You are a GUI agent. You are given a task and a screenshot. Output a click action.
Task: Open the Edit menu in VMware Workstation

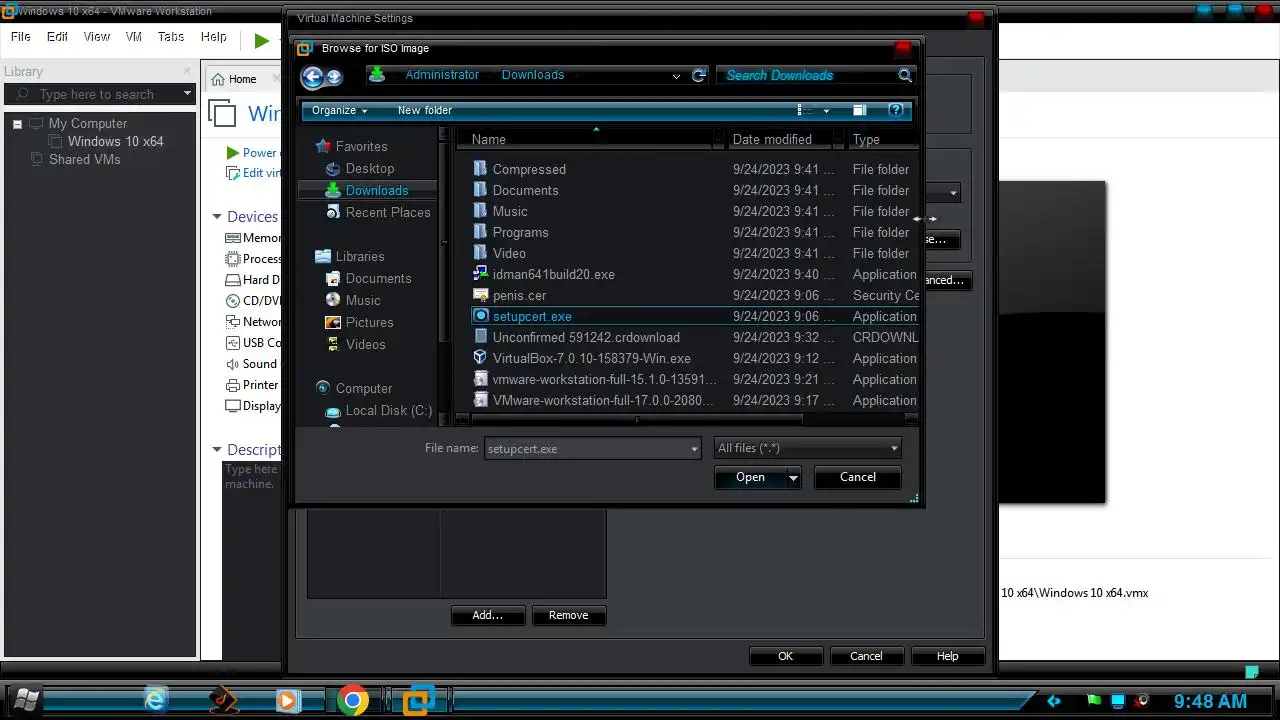pyautogui.click(x=58, y=37)
